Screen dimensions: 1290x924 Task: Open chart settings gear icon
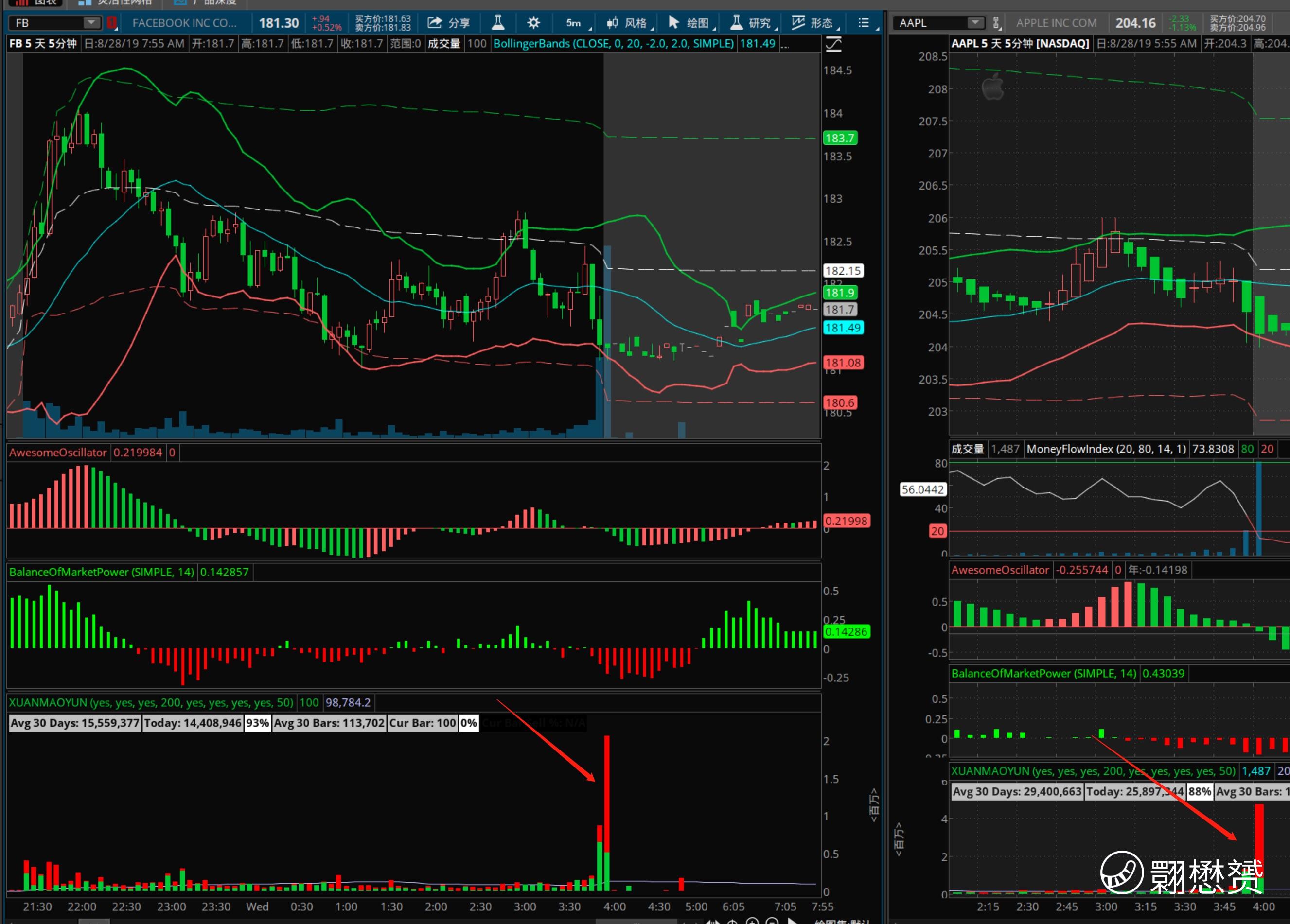click(533, 23)
